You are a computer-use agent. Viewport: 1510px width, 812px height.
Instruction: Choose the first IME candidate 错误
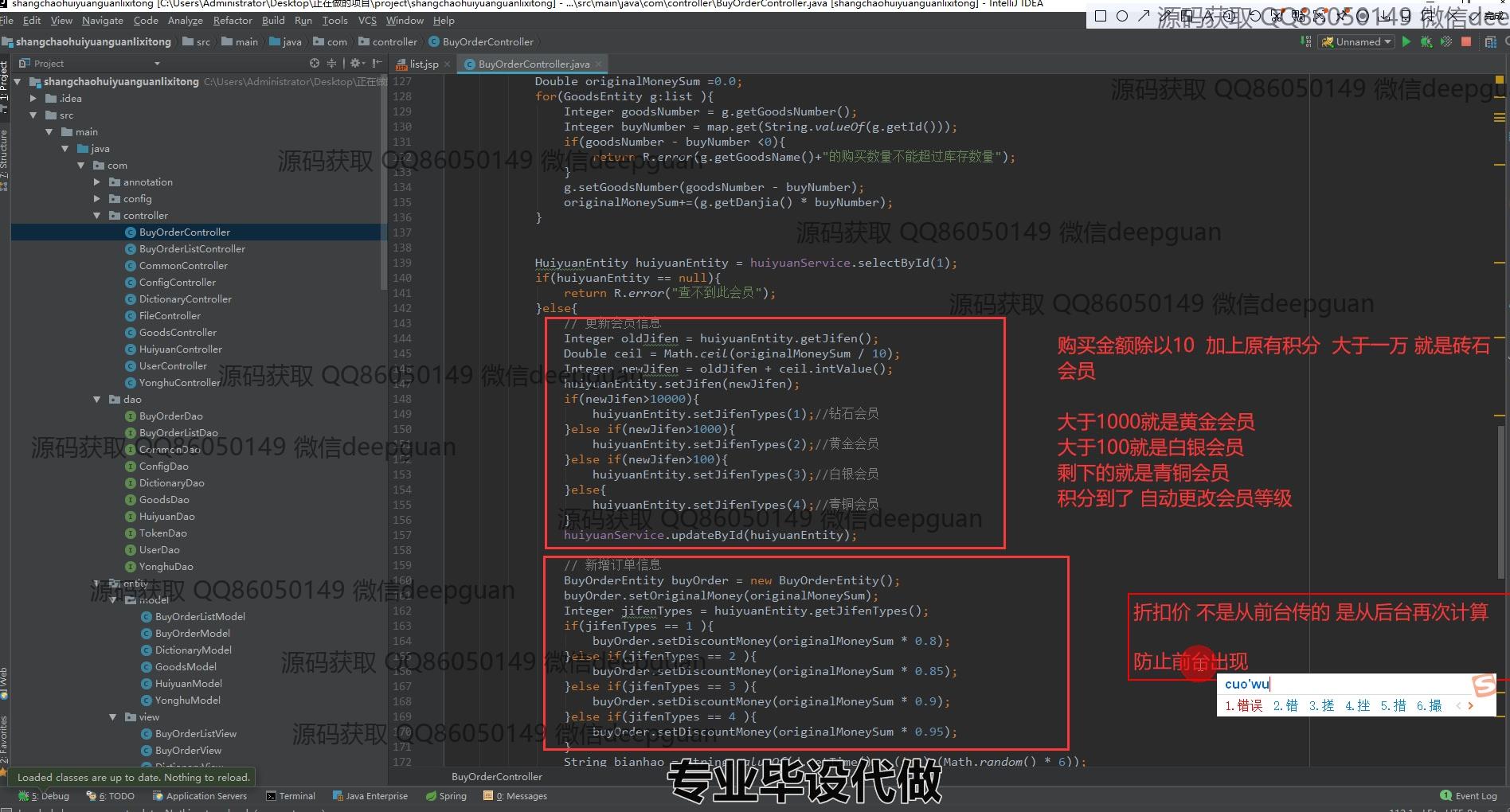[x=1244, y=705]
